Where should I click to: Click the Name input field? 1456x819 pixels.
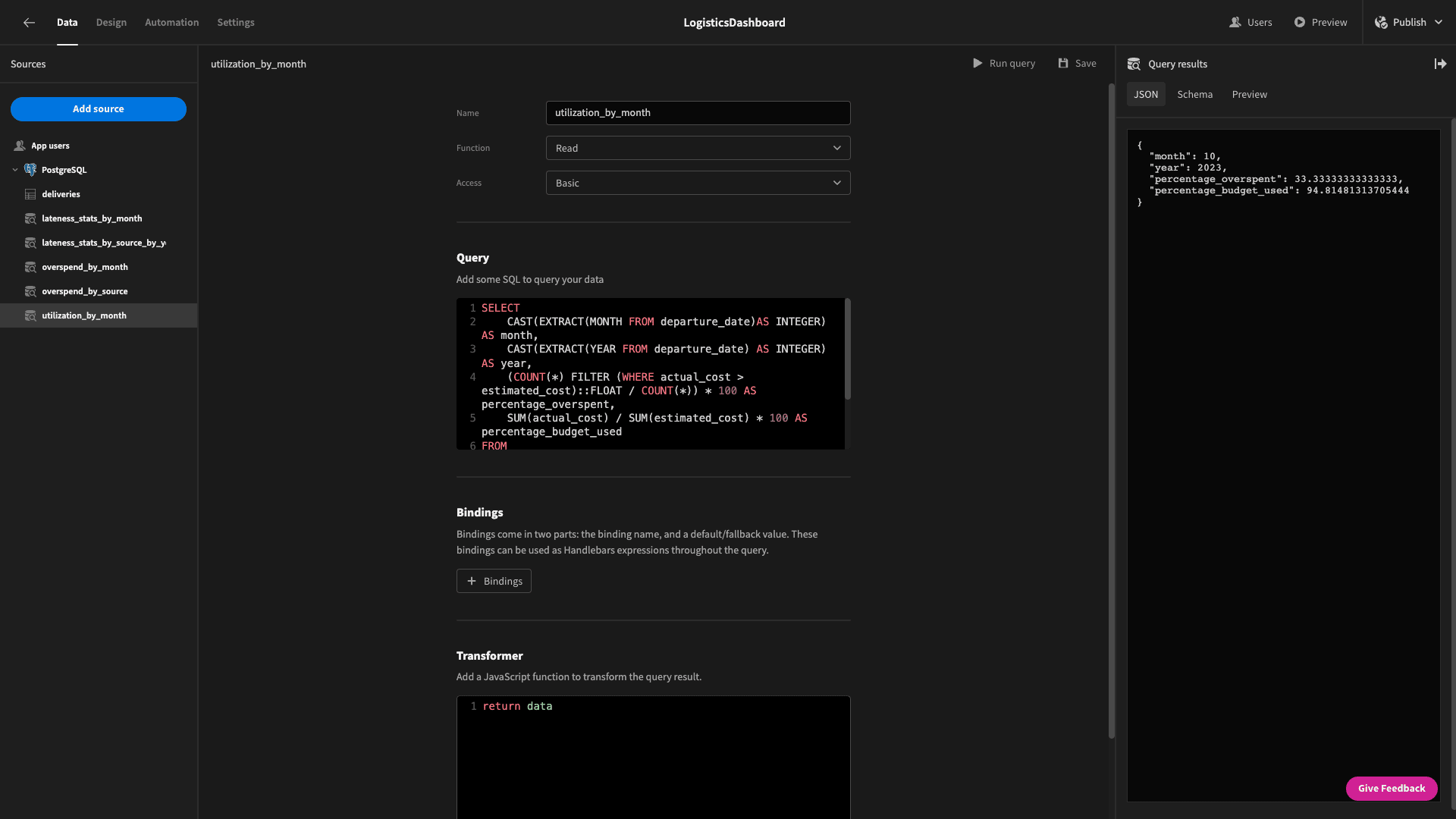click(x=698, y=113)
